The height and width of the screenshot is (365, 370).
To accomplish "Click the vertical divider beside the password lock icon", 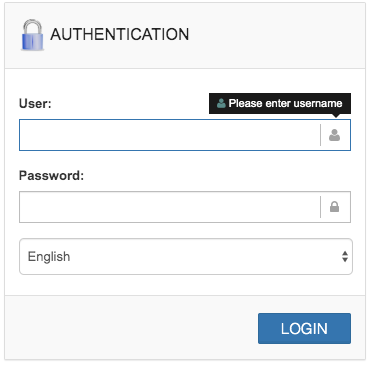I will tap(320, 207).
